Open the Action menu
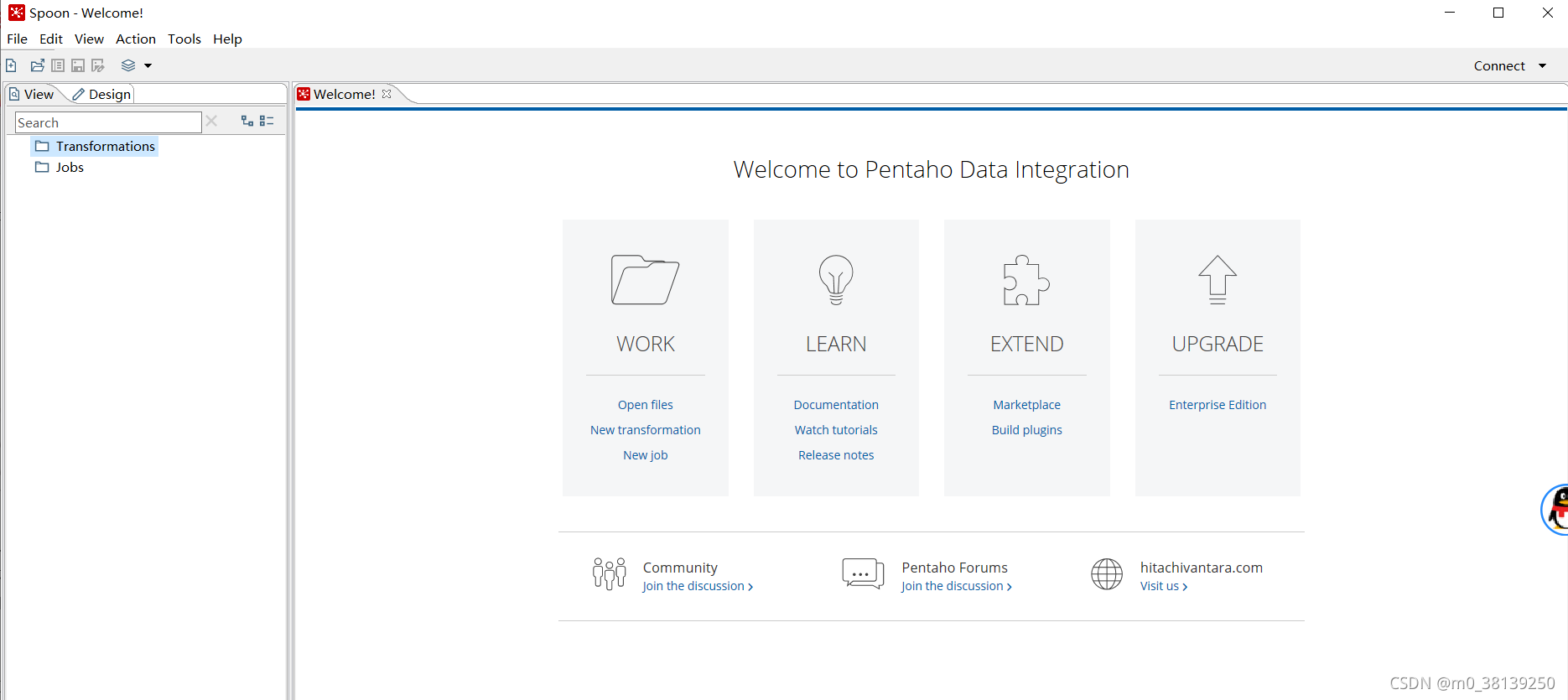The image size is (1568, 700). click(x=136, y=39)
